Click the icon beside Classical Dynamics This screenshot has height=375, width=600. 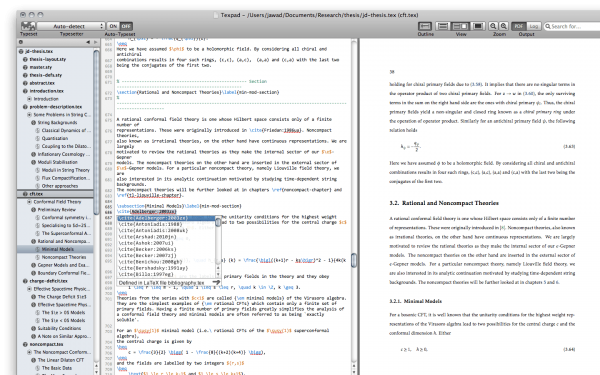pos(38,130)
